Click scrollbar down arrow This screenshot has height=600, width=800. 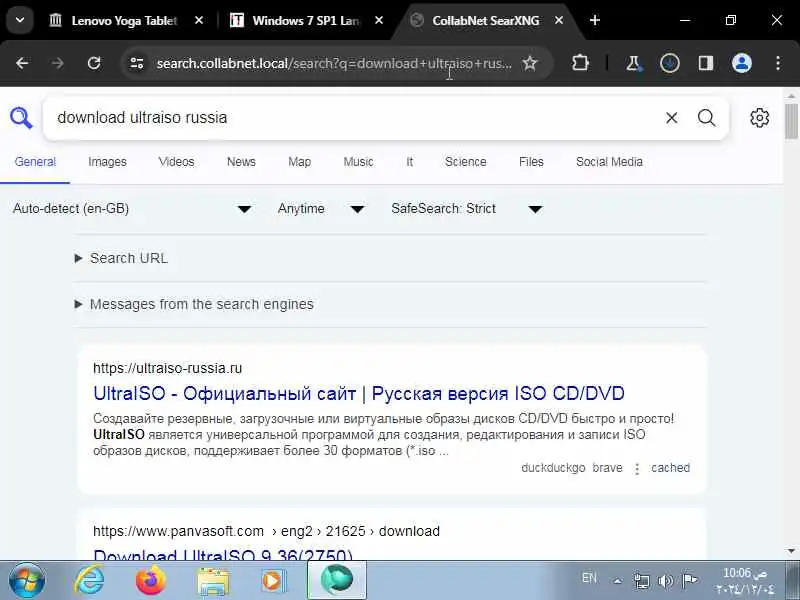791,551
